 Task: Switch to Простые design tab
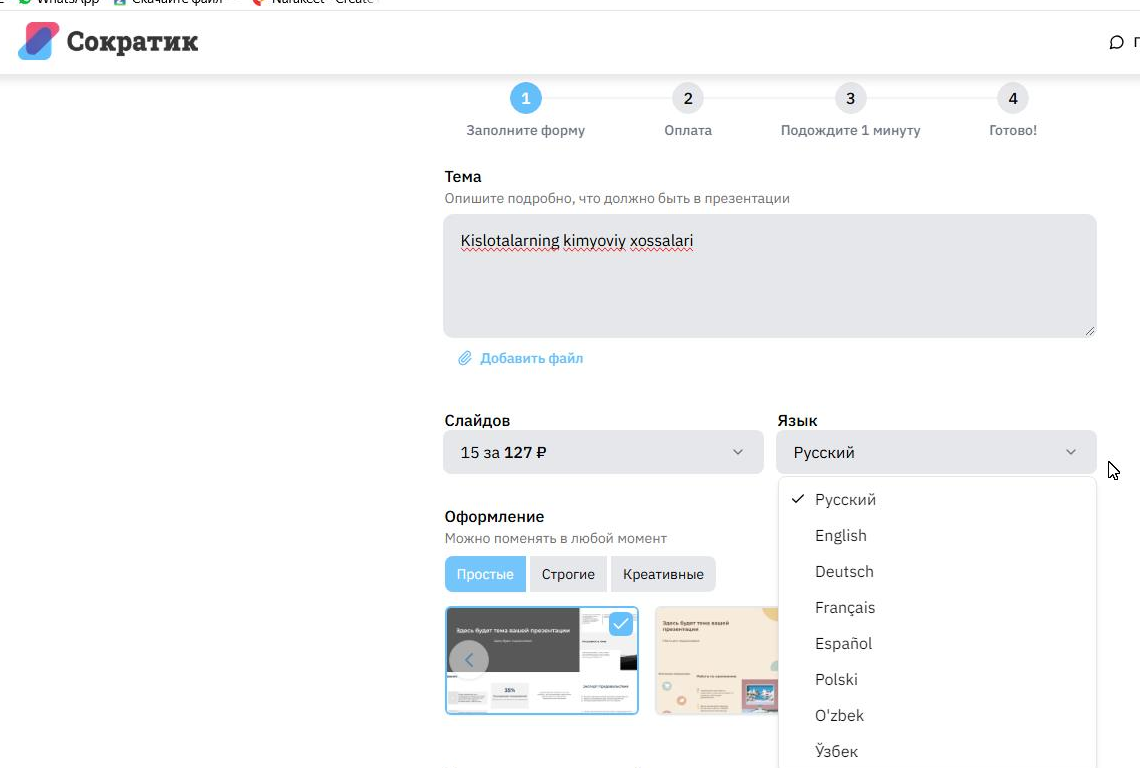click(x=485, y=574)
